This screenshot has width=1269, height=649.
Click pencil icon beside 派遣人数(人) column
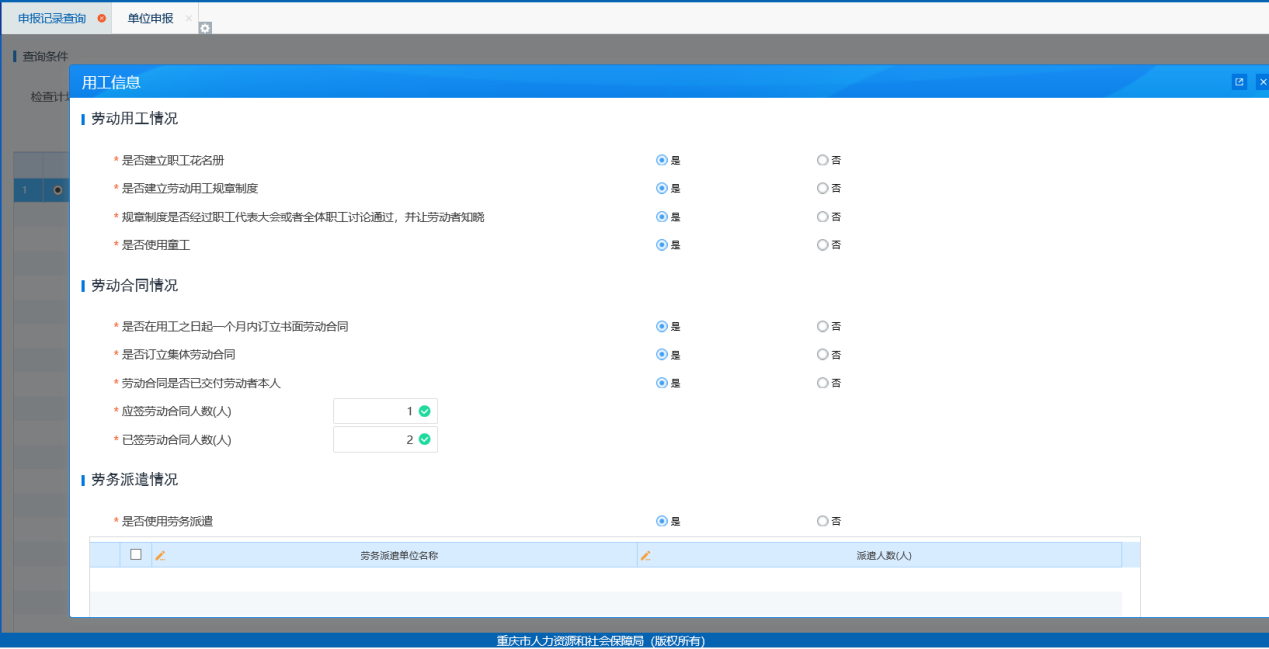click(x=645, y=555)
